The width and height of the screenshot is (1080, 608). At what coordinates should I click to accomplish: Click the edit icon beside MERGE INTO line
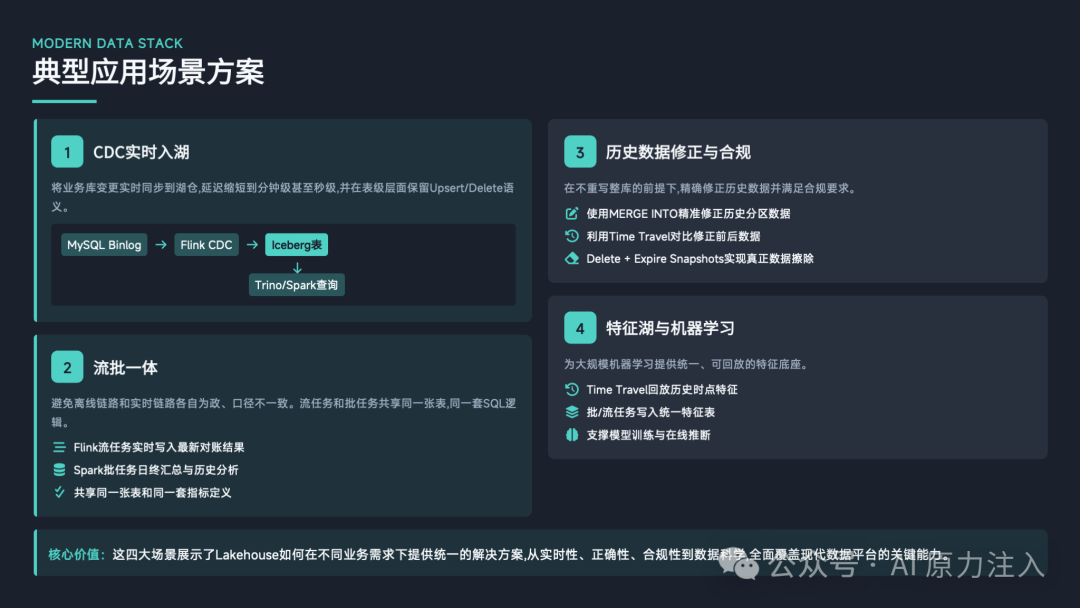(x=572, y=213)
